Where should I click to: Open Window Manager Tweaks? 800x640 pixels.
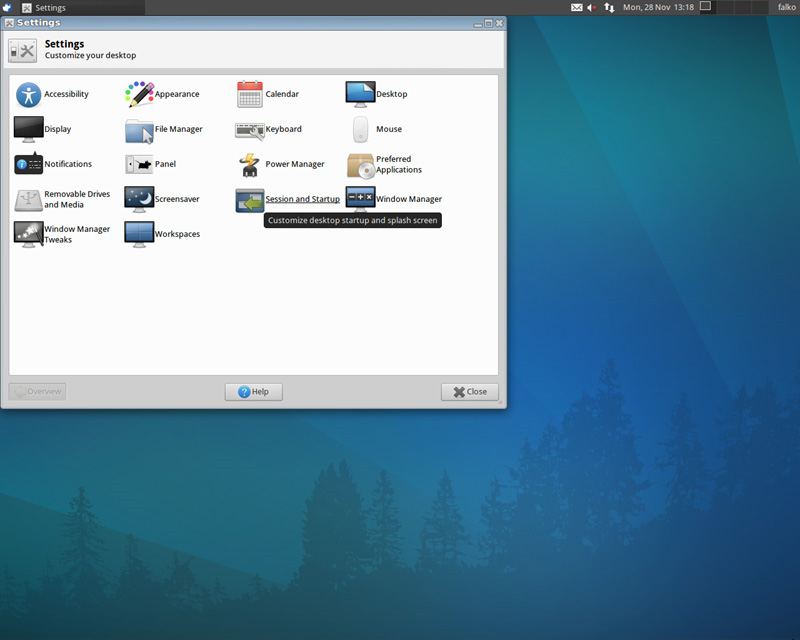[28, 235]
